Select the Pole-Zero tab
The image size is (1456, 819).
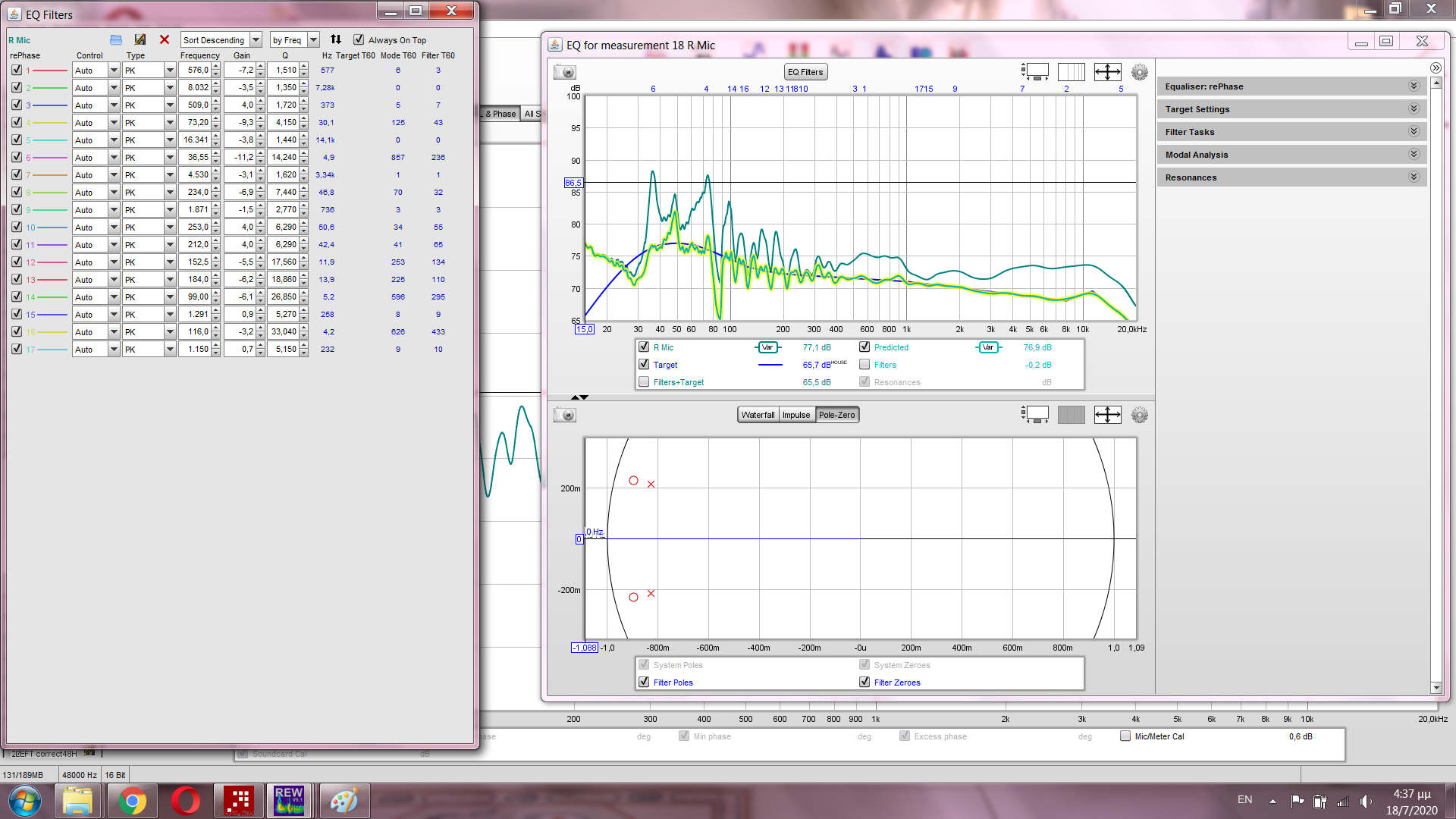pyautogui.click(x=836, y=415)
